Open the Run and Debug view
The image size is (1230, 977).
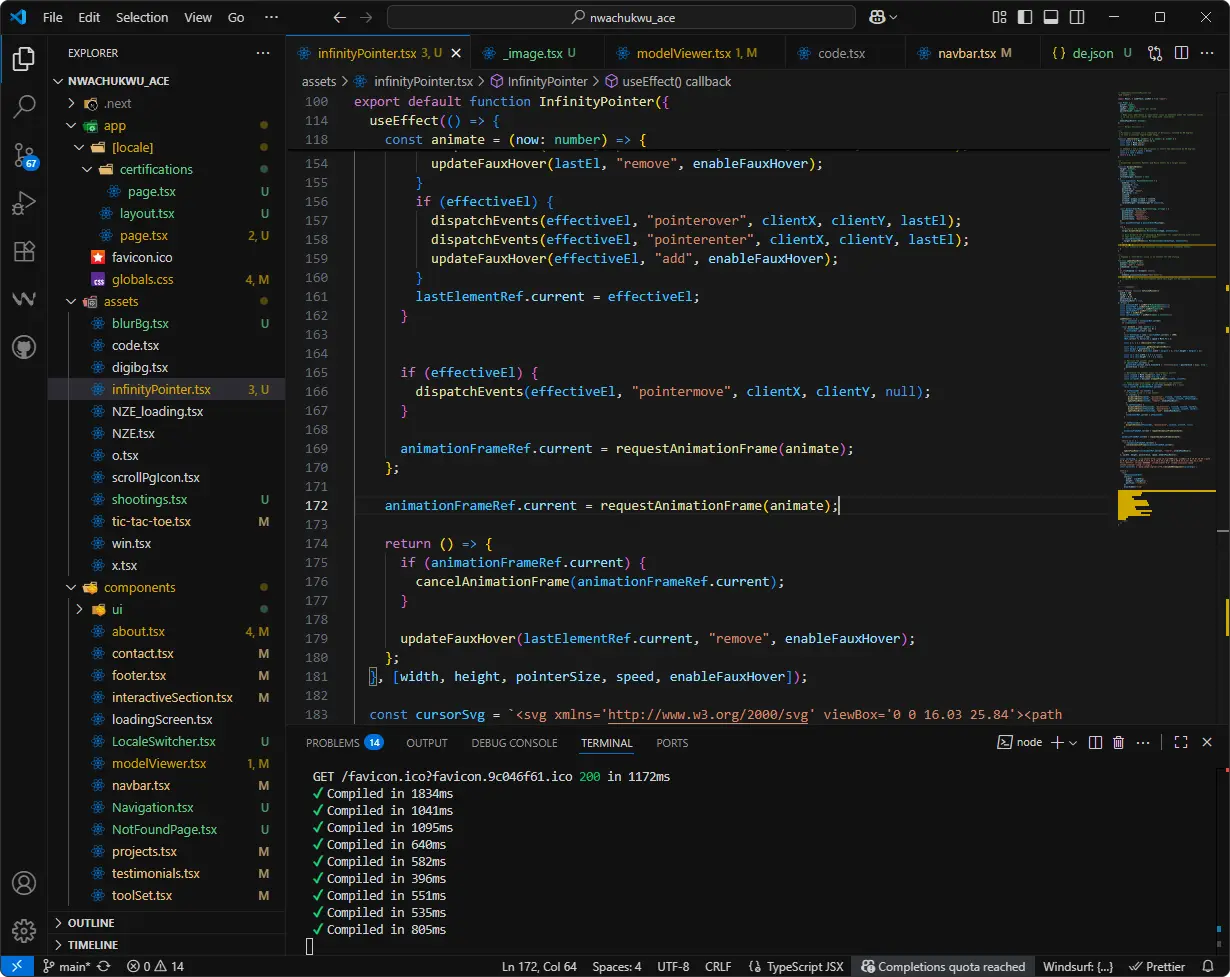[x=24, y=203]
